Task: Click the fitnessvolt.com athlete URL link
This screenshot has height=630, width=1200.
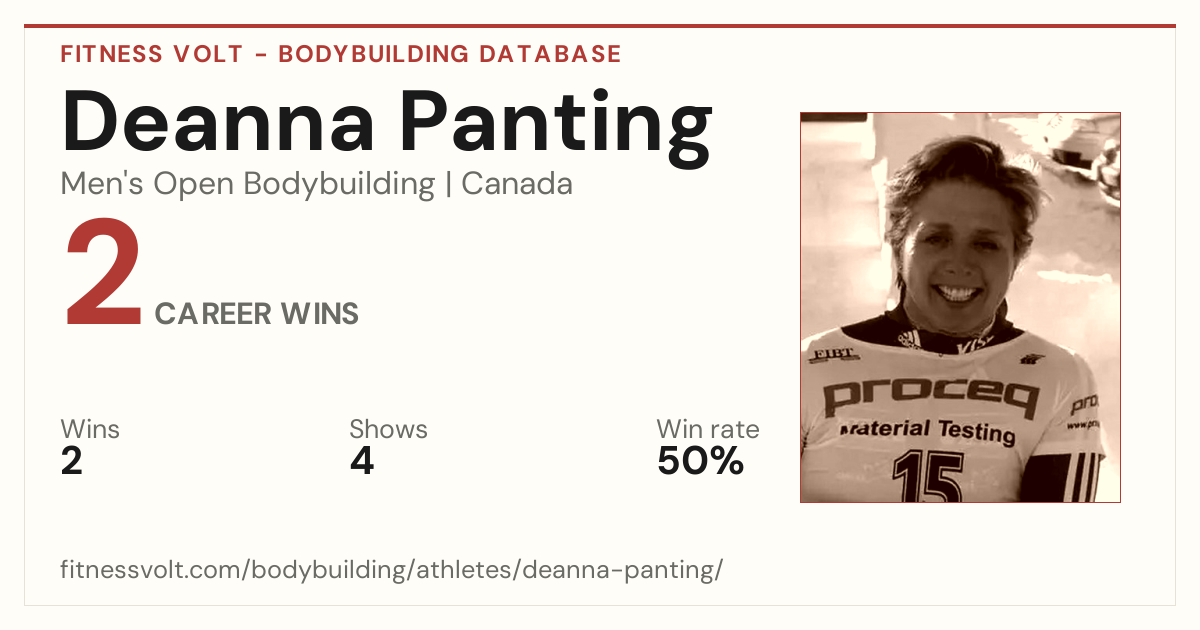Action: pos(391,570)
